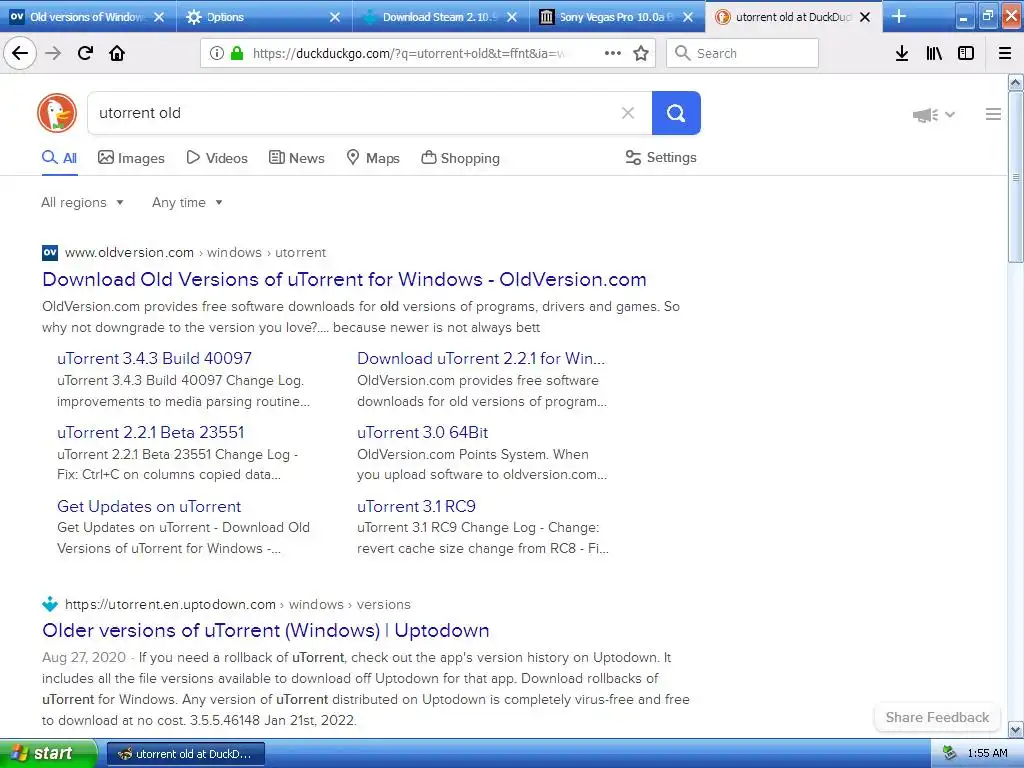The width and height of the screenshot is (1024, 768).
Task: Show Images results
Action: click(x=131, y=158)
